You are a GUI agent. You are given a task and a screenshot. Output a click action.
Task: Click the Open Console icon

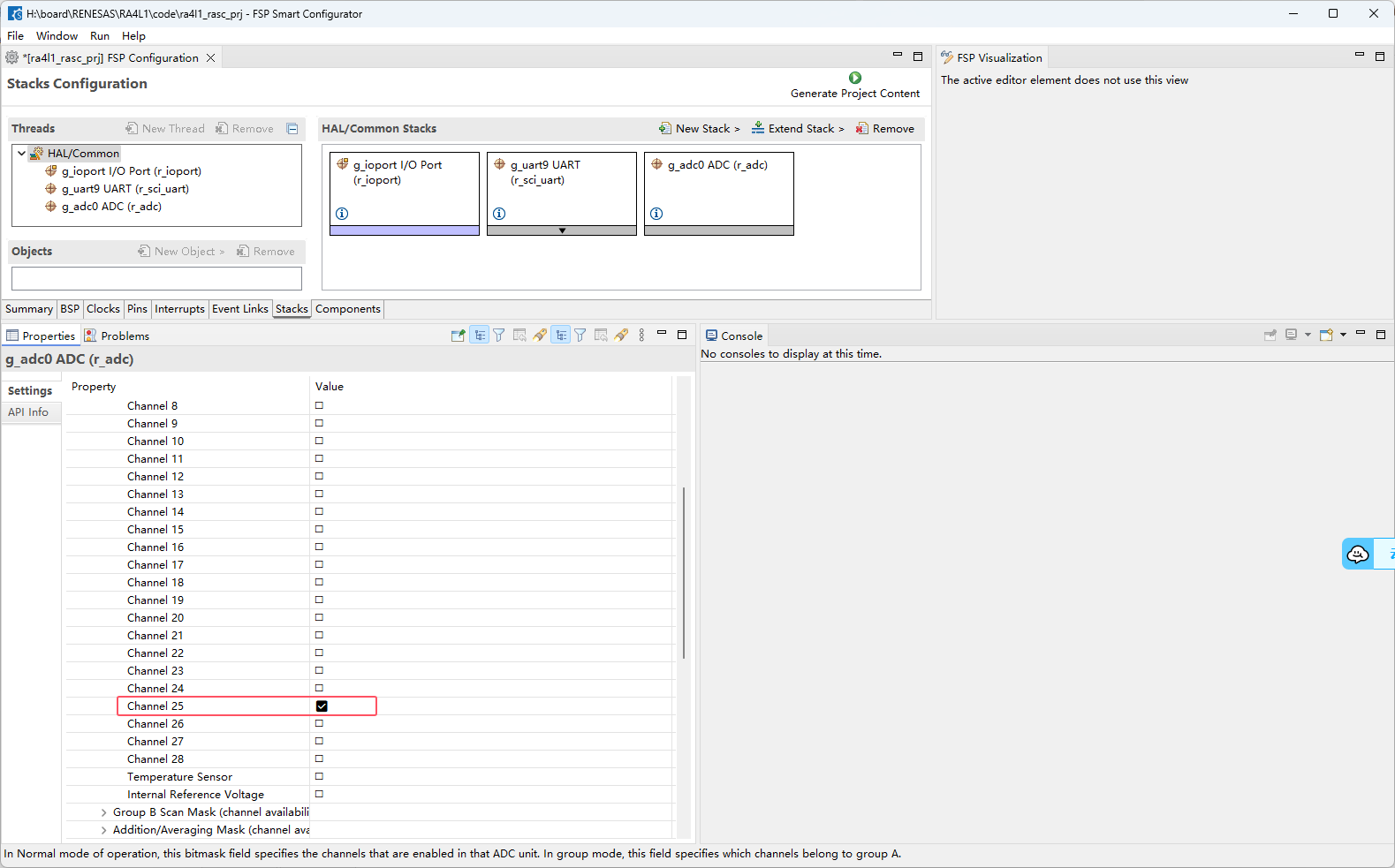click(x=1326, y=335)
